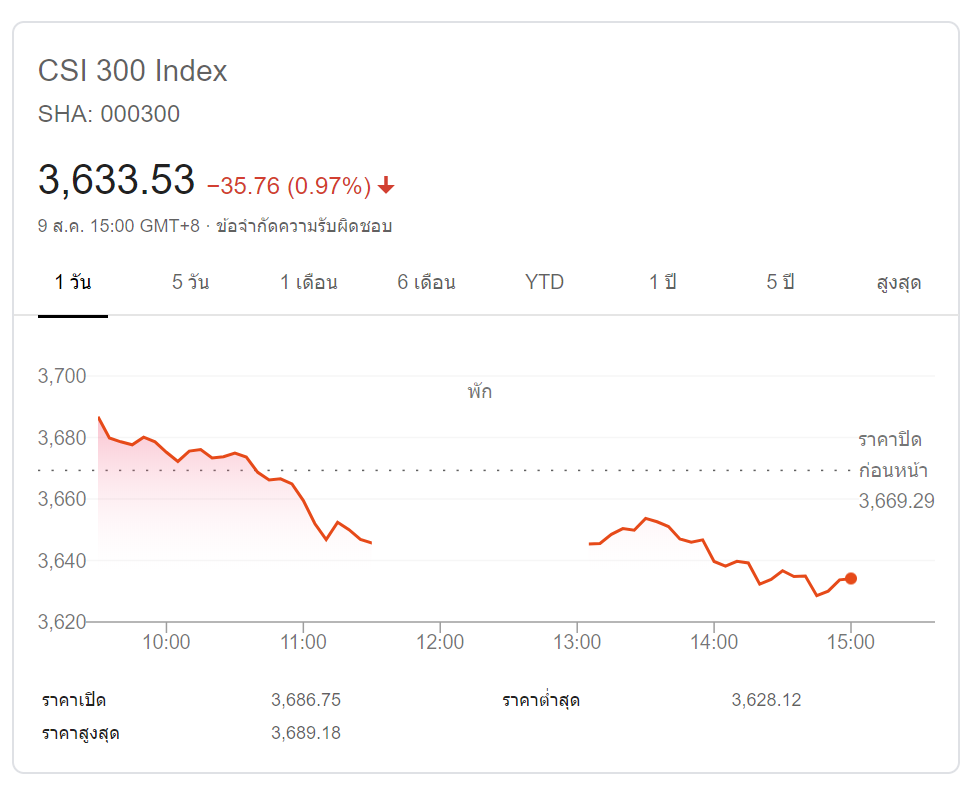Click the ราคาสูงสุด value 3,689.18
The height and width of the screenshot is (790, 972).
(305, 733)
